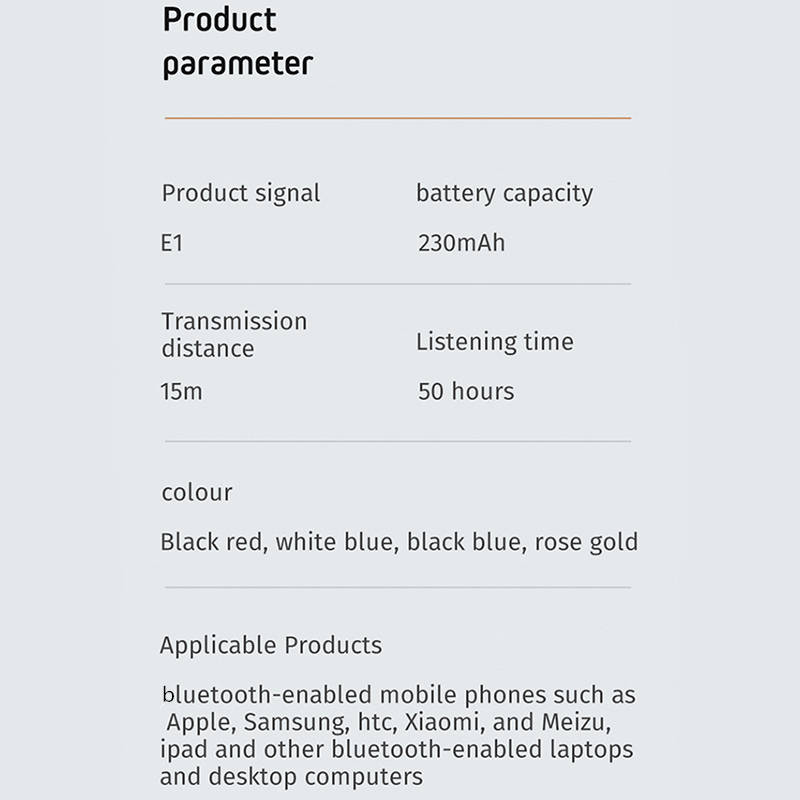Select the Listening time label
800x800 pixels.
click(494, 342)
